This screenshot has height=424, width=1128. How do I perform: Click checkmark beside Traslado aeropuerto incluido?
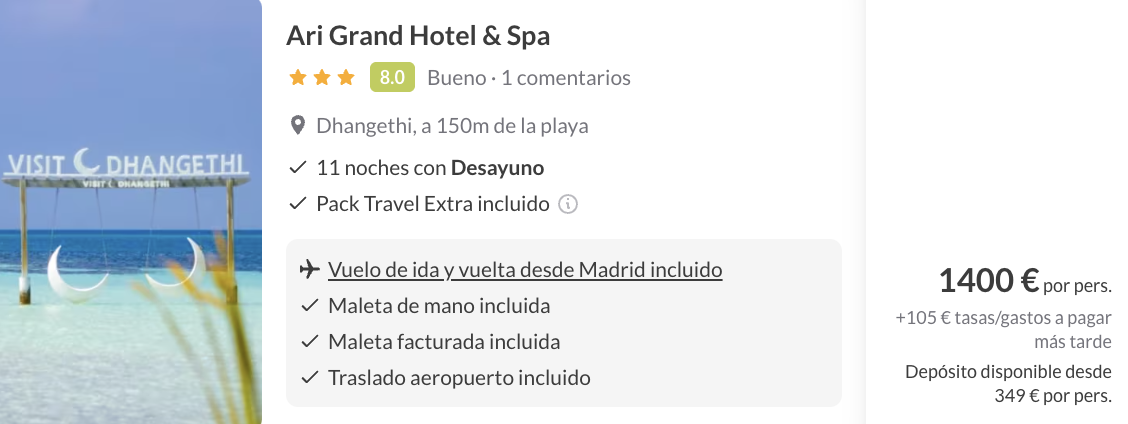[x=309, y=378]
